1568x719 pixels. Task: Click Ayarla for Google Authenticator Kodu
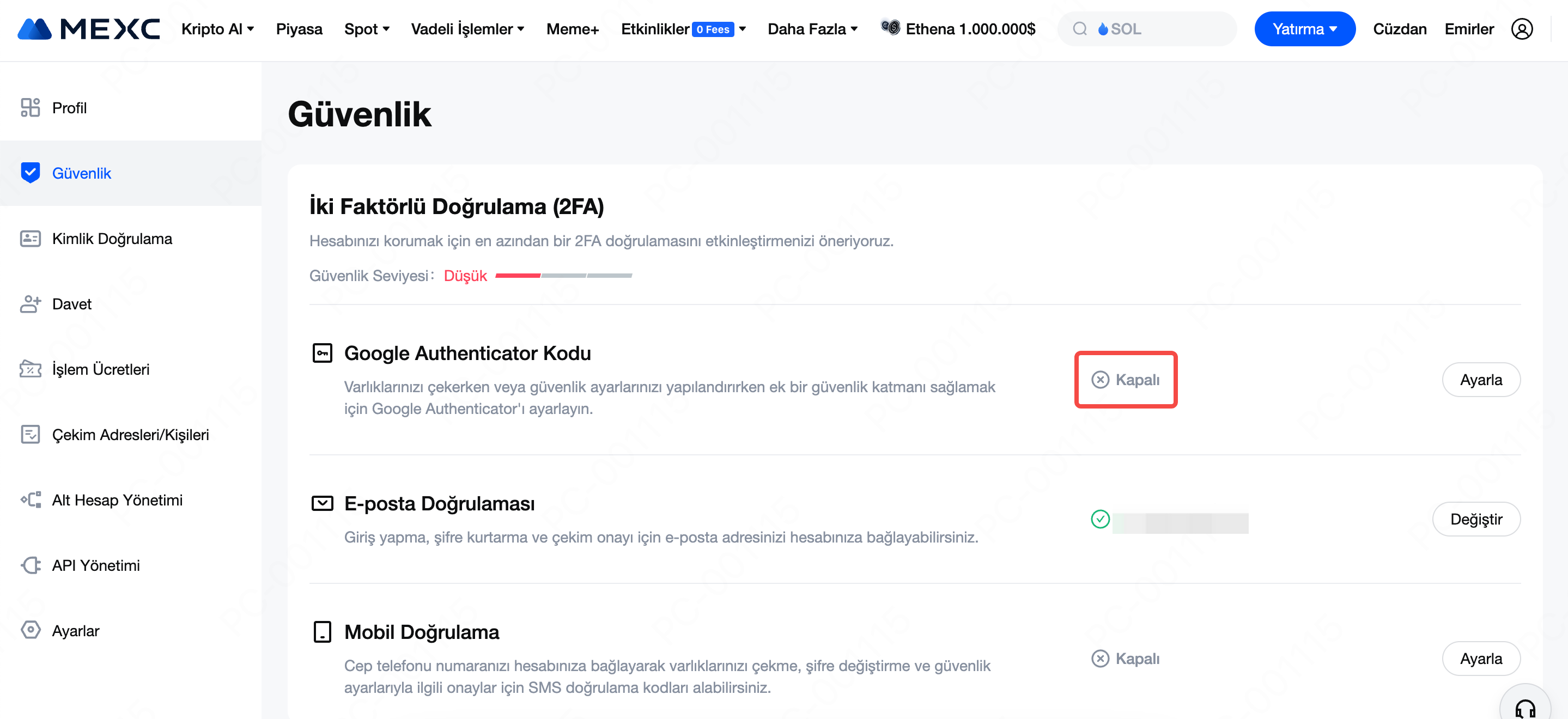[x=1480, y=380]
